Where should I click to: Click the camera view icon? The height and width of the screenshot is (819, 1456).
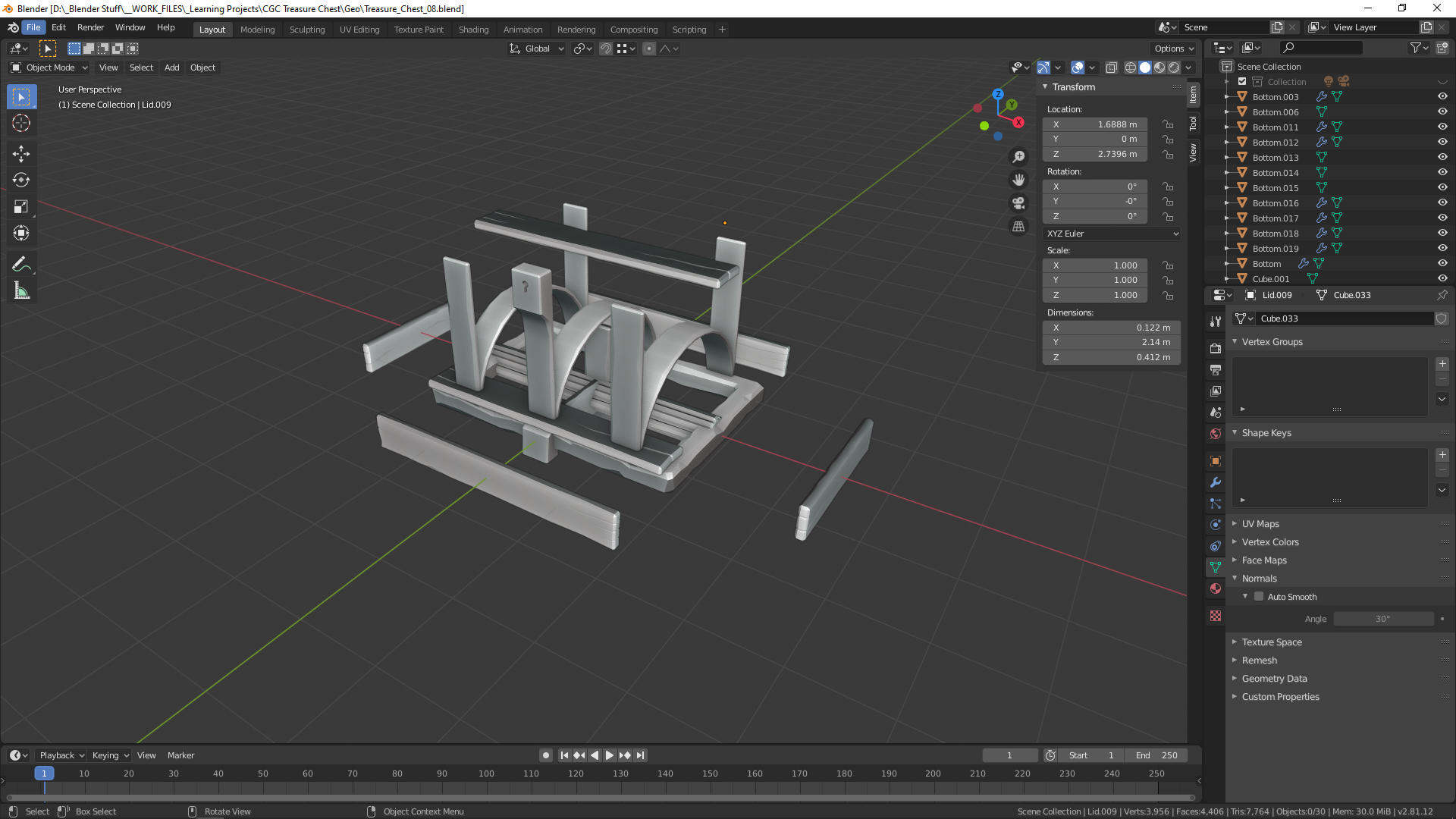pos(1018,203)
